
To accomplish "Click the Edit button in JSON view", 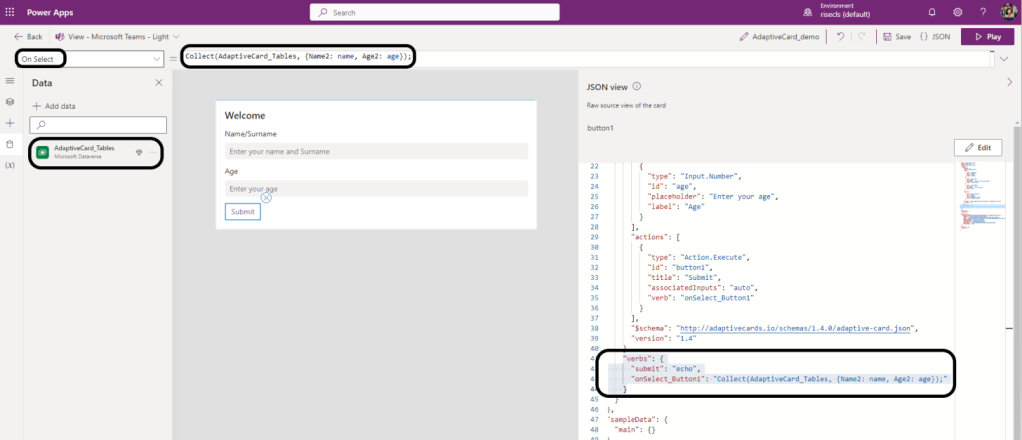I will 977,147.
